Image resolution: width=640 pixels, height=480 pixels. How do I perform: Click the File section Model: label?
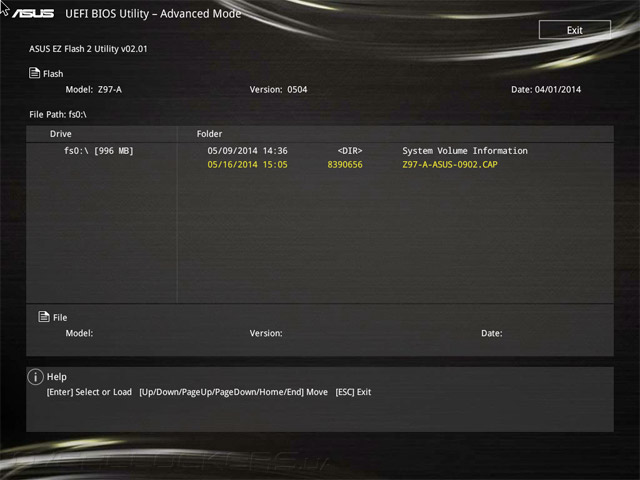click(x=79, y=333)
